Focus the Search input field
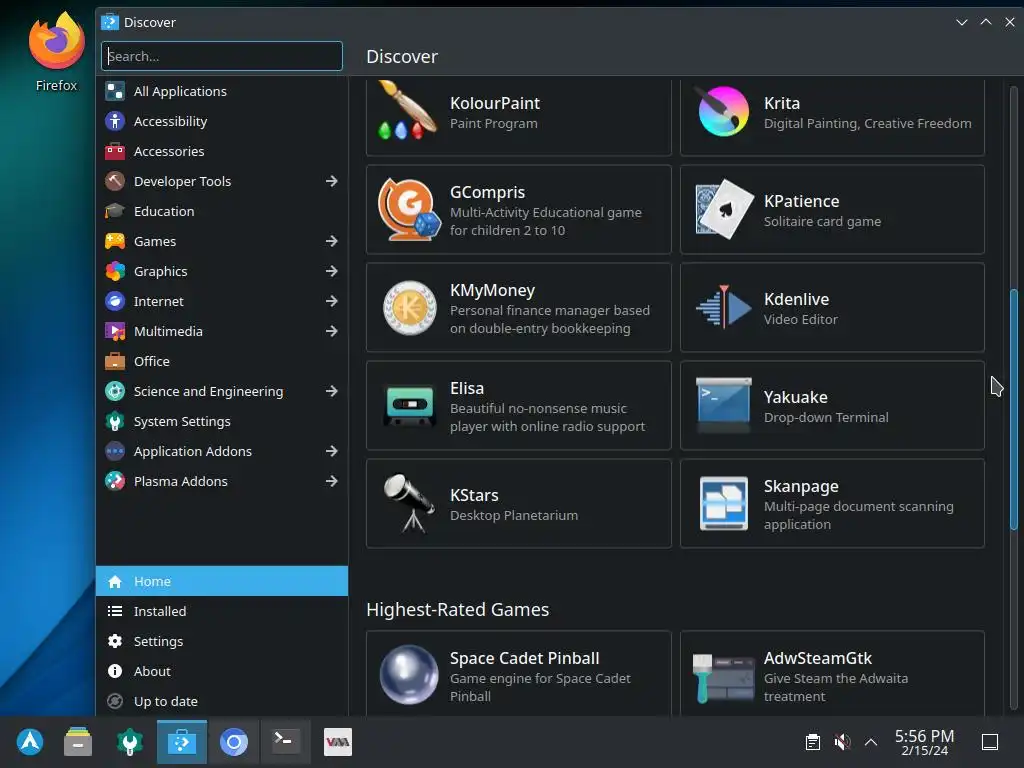The width and height of the screenshot is (1024, 768). (x=222, y=56)
